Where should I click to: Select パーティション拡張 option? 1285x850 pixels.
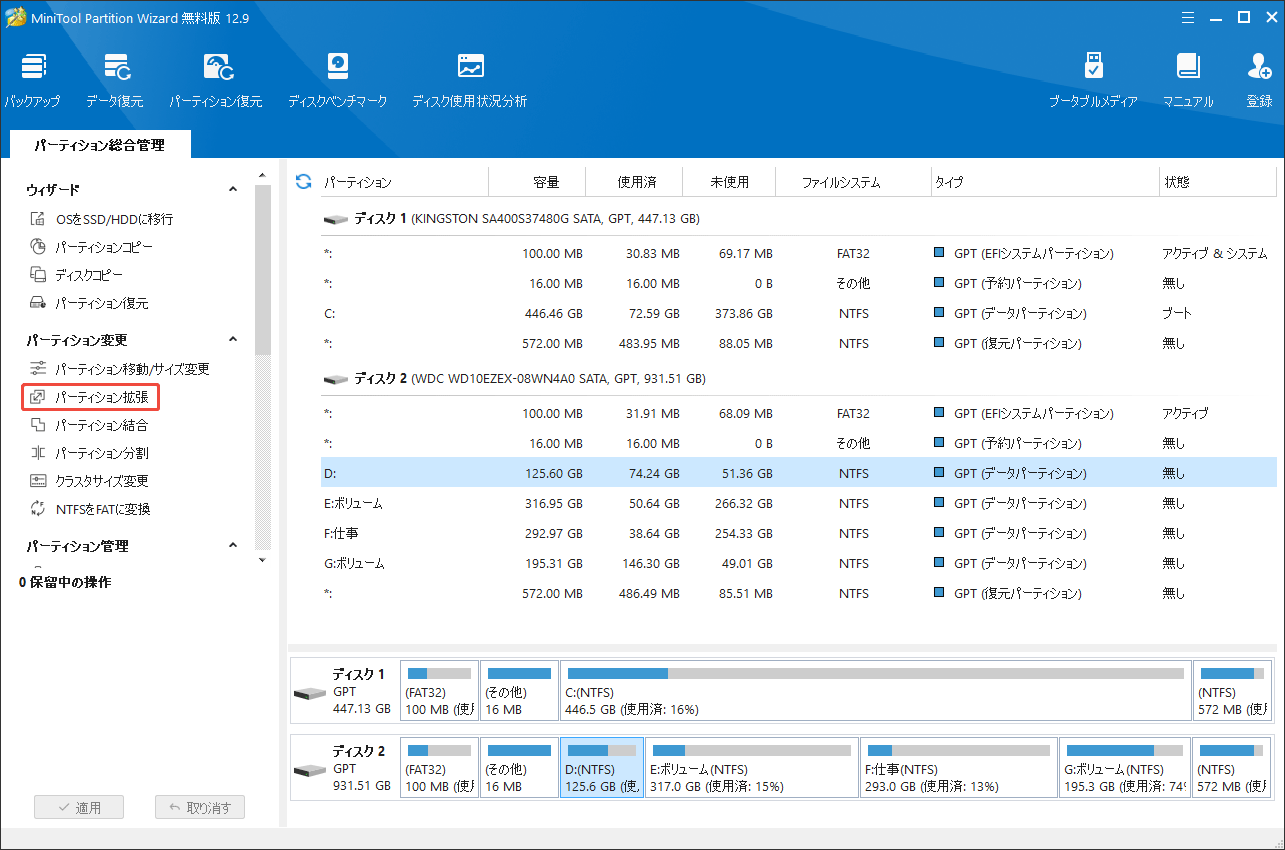tap(90, 397)
